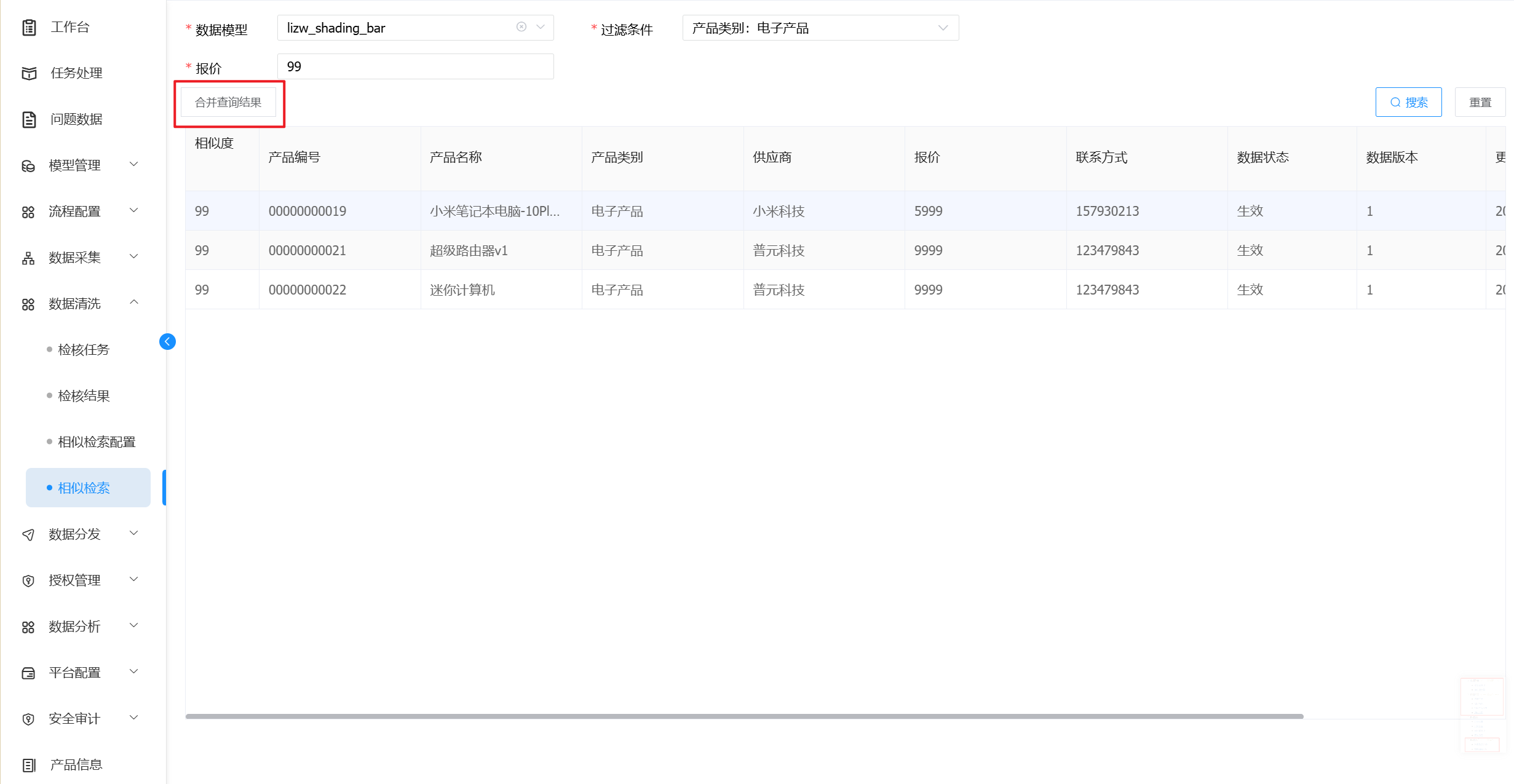Screen dimensions: 1514x784
Task: Open the 数据模型 dropdown arrow
Action: pos(541,27)
